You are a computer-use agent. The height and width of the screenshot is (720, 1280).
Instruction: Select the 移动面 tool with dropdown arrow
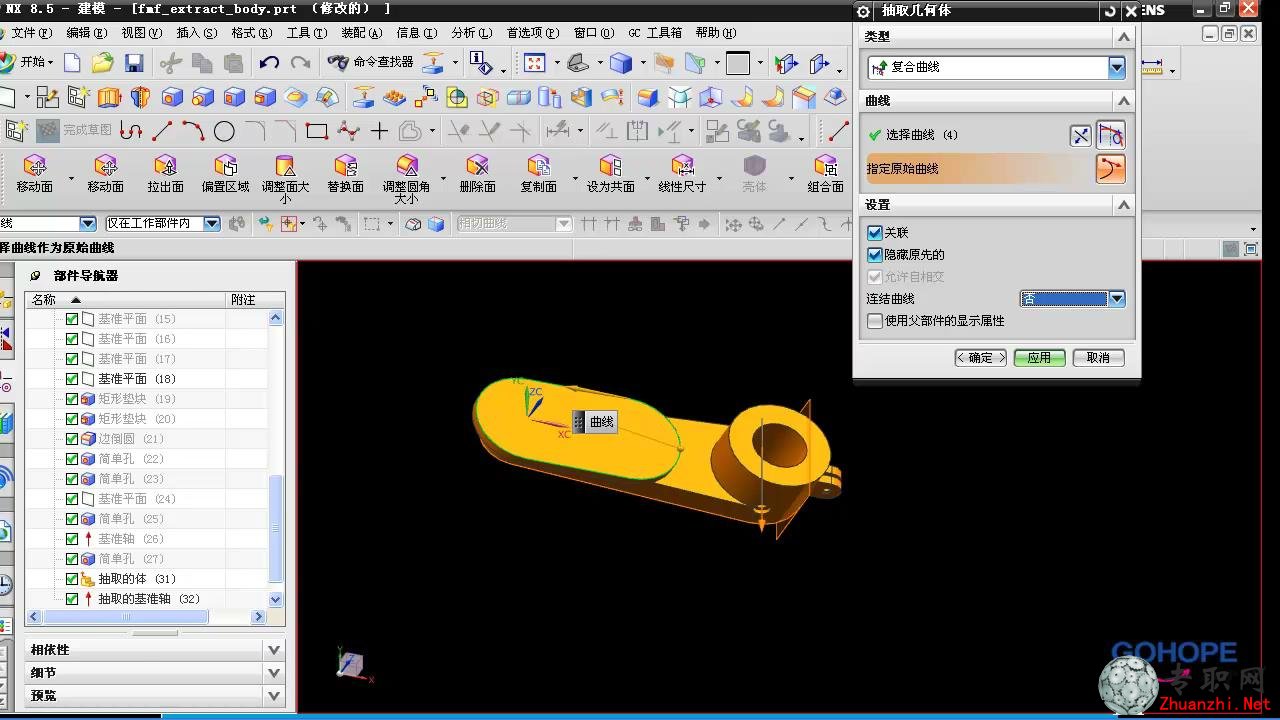(x=35, y=174)
